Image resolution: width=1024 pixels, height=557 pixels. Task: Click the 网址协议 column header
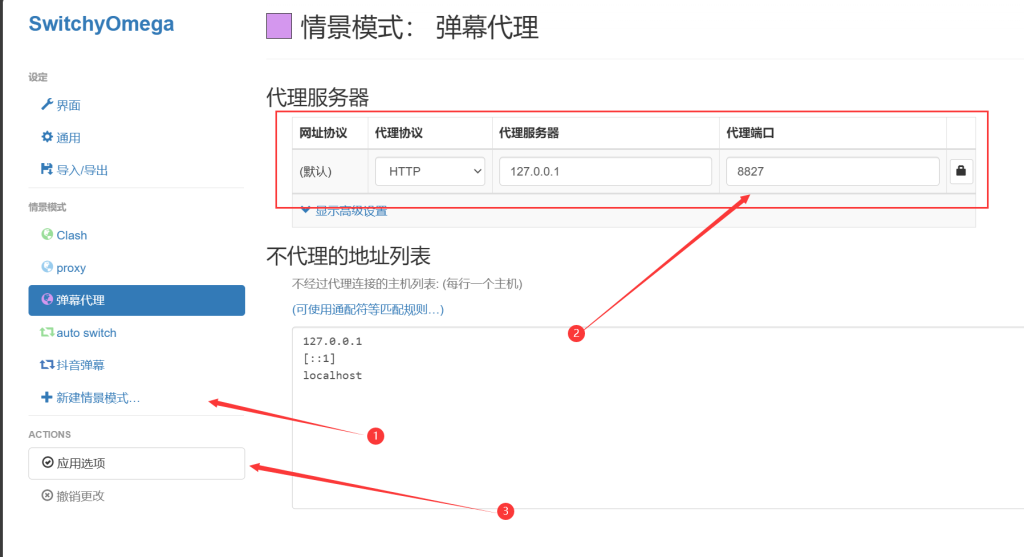coord(323,133)
